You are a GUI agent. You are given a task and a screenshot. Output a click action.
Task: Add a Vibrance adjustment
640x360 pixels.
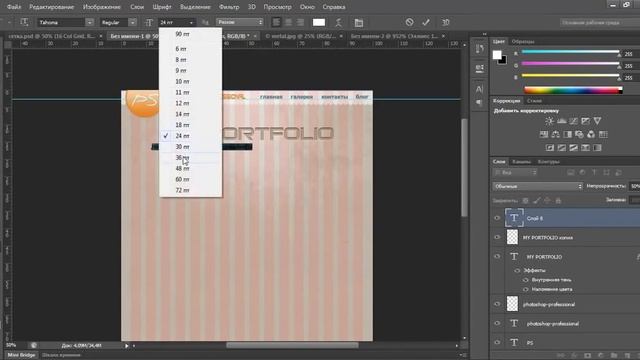(597, 121)
